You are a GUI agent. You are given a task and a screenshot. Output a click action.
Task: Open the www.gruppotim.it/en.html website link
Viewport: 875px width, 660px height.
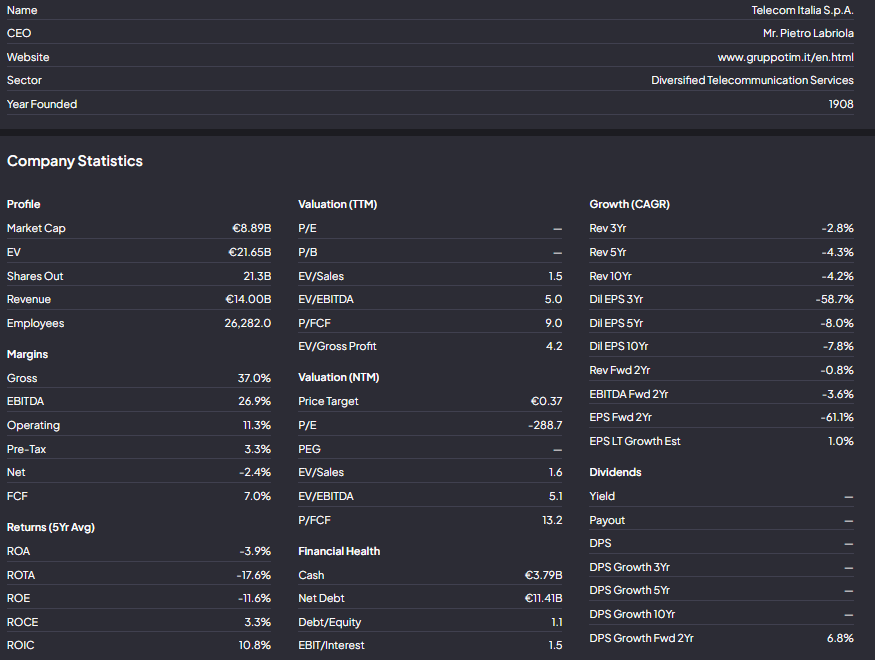tap(785, 57)
